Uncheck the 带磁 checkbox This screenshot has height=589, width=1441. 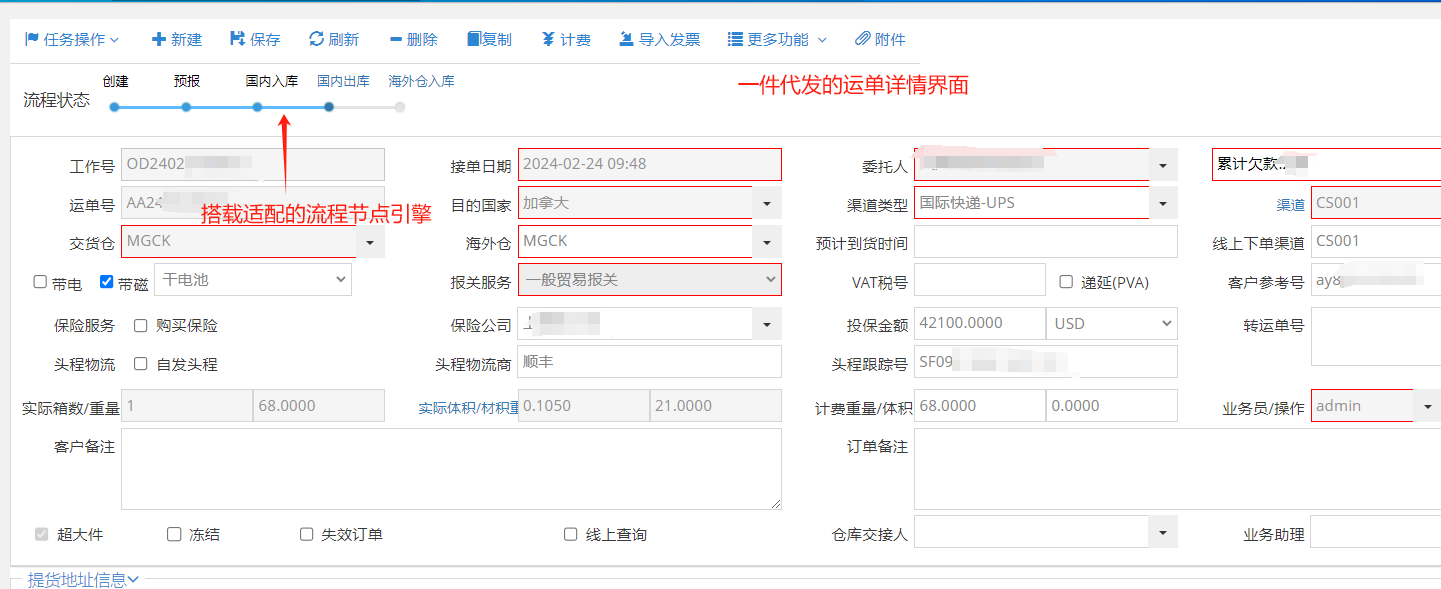(107, 282)
